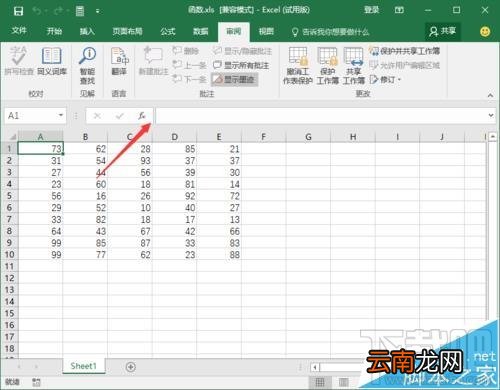Click the 保护工作簿 icon
This screenshot has height=390, width=500.
click(328, 66)
